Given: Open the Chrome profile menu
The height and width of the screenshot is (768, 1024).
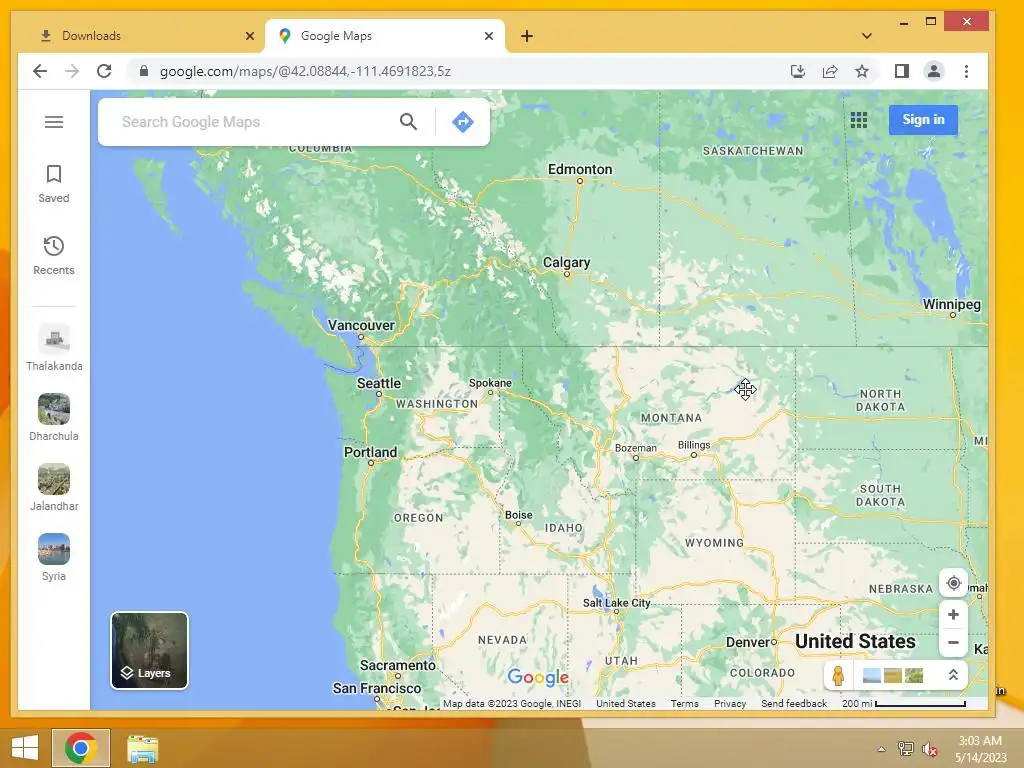Looking at the screenshot, I should pos(934,71).
